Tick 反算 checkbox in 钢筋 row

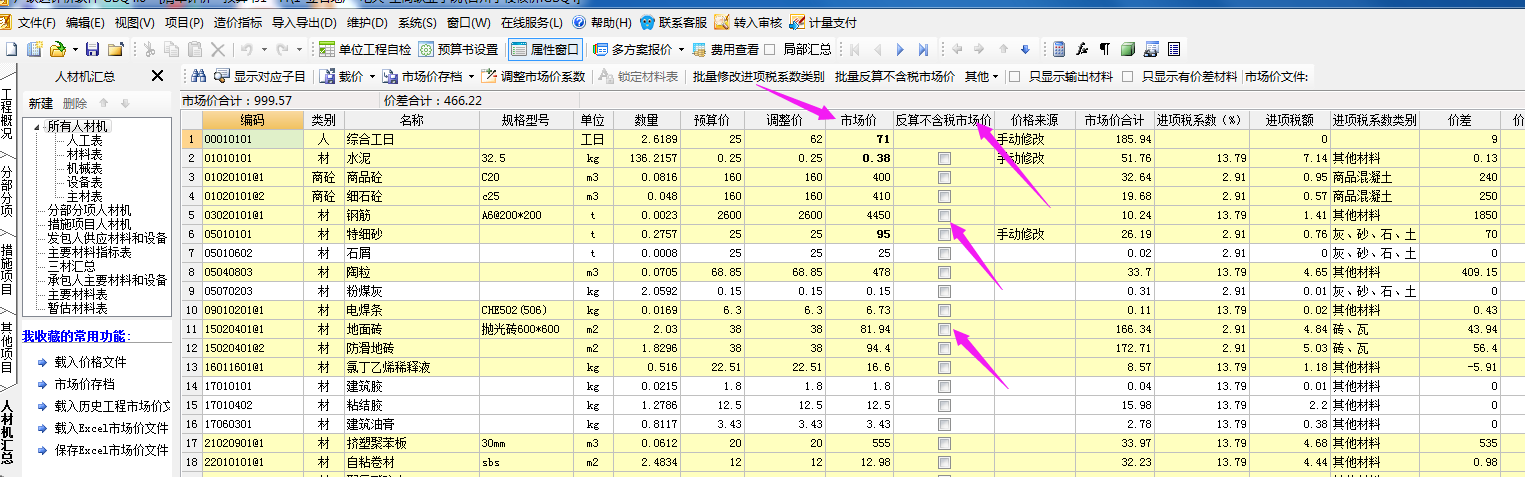pyautogui.click(x=944, y=215)
